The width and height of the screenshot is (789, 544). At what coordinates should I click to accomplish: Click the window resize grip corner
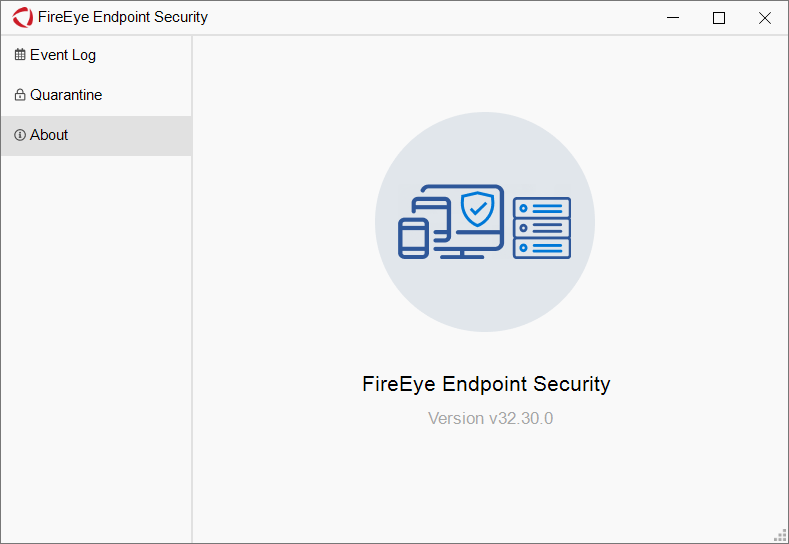click(781, 536)
